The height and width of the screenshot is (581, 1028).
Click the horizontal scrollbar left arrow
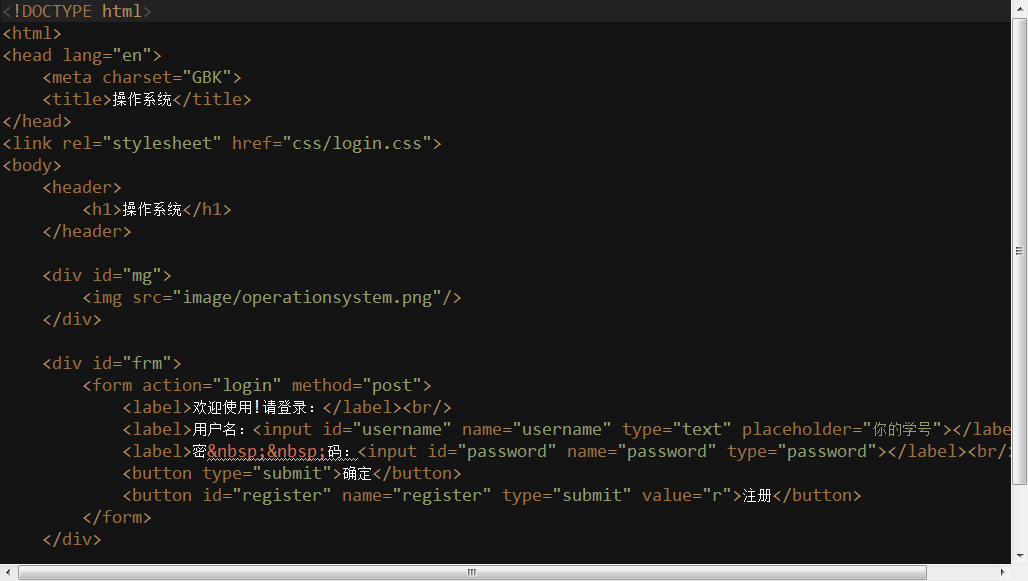click(x=9, y=572)
